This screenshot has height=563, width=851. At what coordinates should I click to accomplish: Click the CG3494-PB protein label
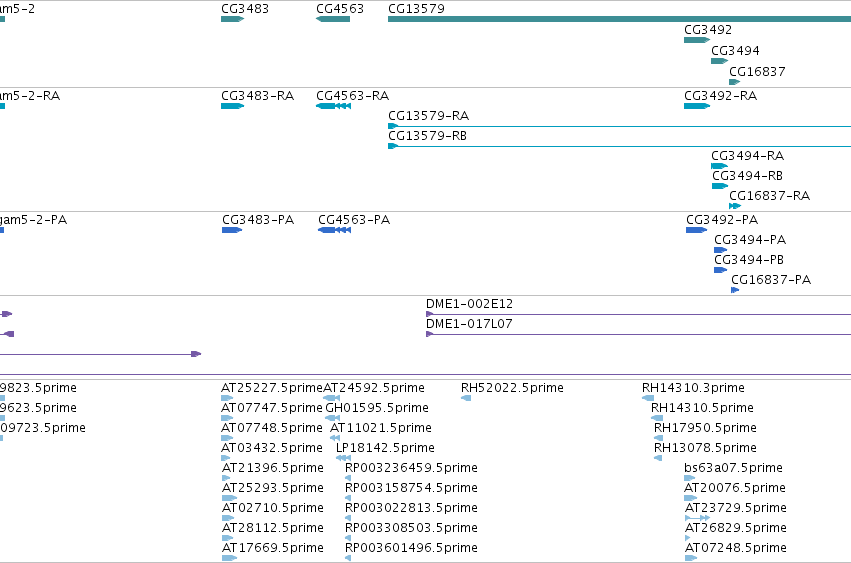[x=749, y=260]
